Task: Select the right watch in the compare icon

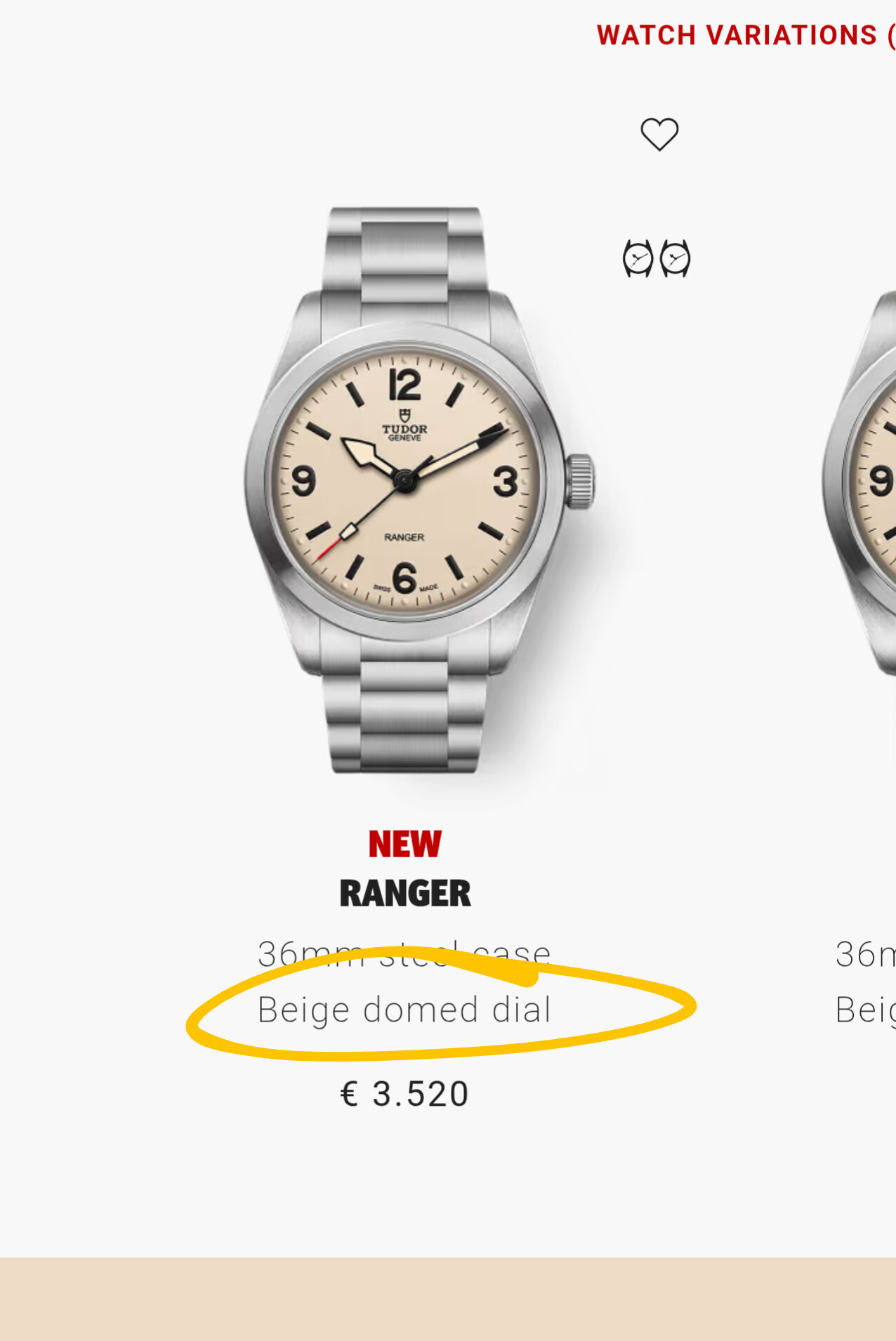Action: (x=676, y=258)
